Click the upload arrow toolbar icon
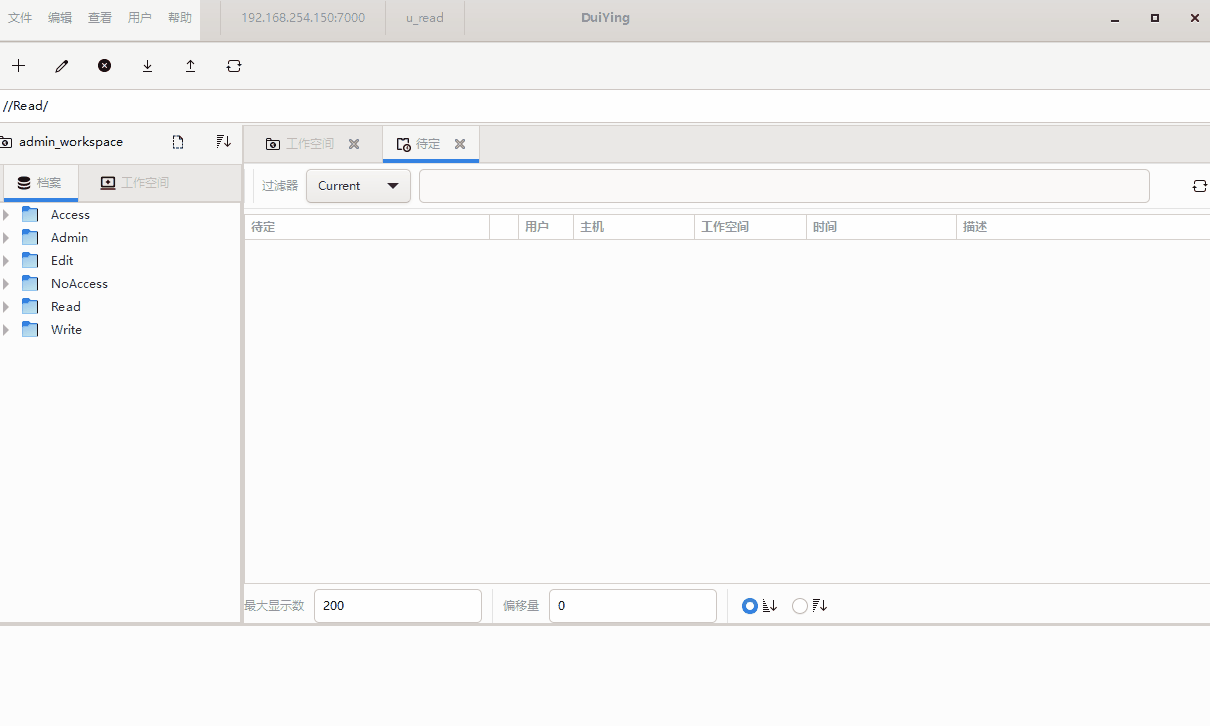Screen dimensions: 1210x726 (x=190, y=66)
